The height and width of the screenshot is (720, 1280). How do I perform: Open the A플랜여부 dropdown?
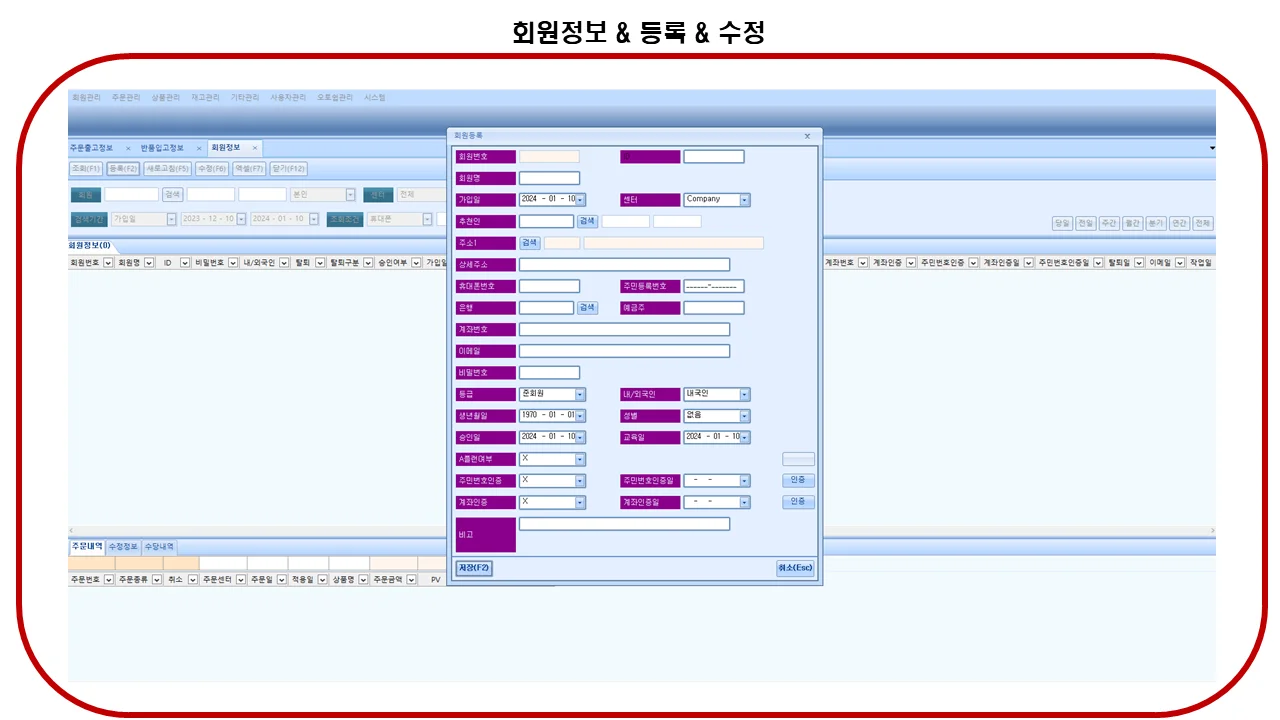581,460
